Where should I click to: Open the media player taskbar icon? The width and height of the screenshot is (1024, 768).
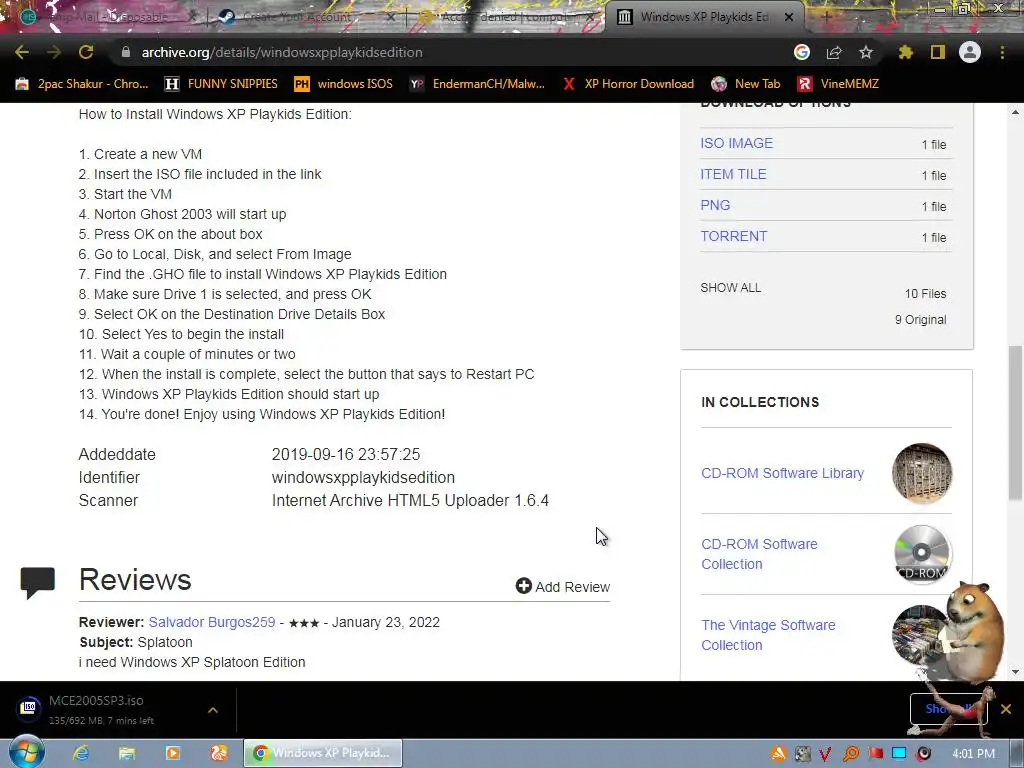[x=172, y=754]
